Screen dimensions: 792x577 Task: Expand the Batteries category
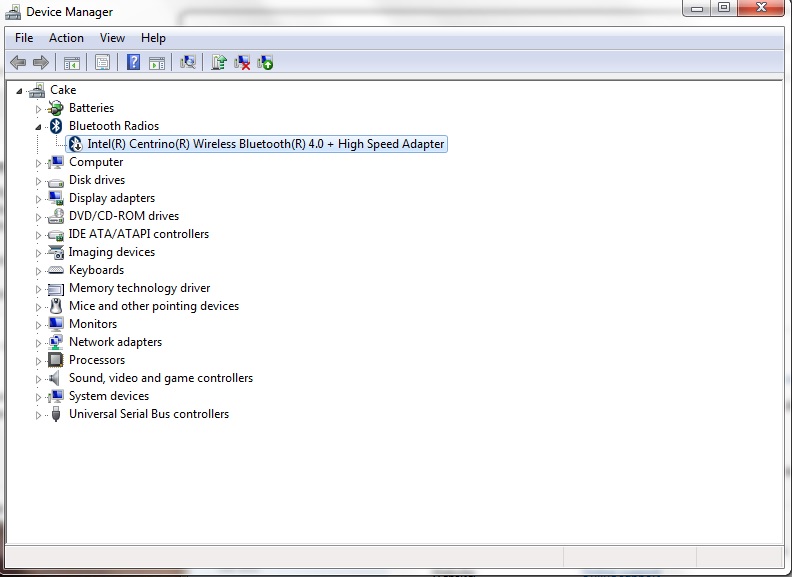pos(38,109)
